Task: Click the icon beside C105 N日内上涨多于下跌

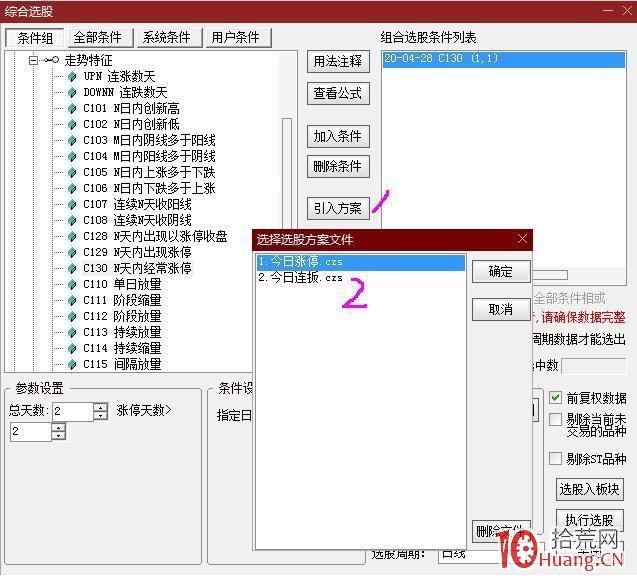Action: click(x=72, y=172)
